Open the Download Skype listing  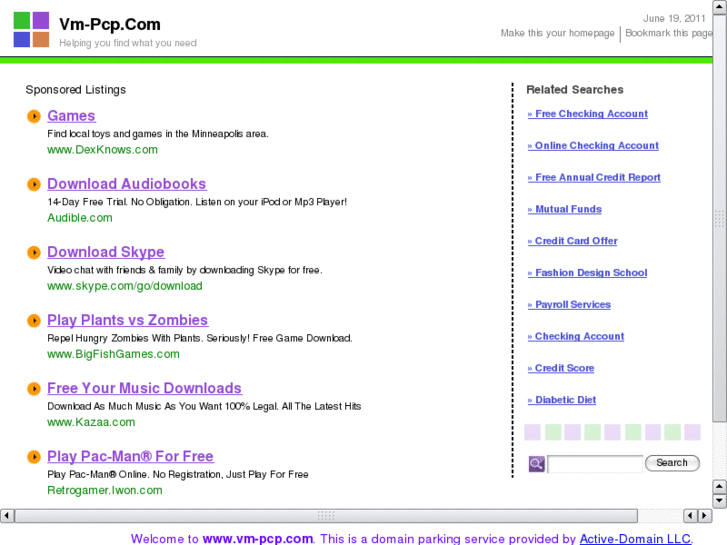pos(106,252)
